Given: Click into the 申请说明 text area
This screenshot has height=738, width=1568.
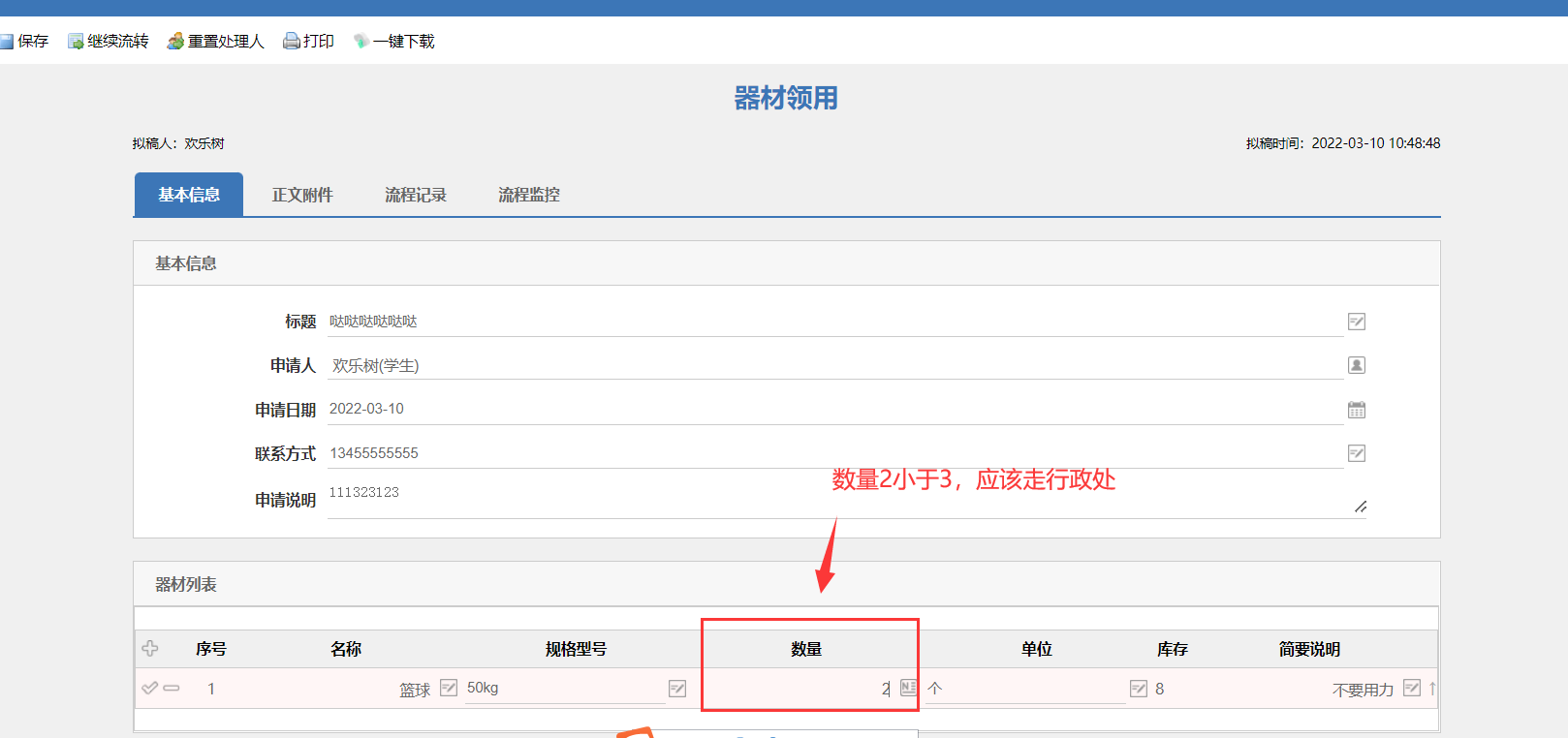Looking at the screenshot, I should coord(847,500).
